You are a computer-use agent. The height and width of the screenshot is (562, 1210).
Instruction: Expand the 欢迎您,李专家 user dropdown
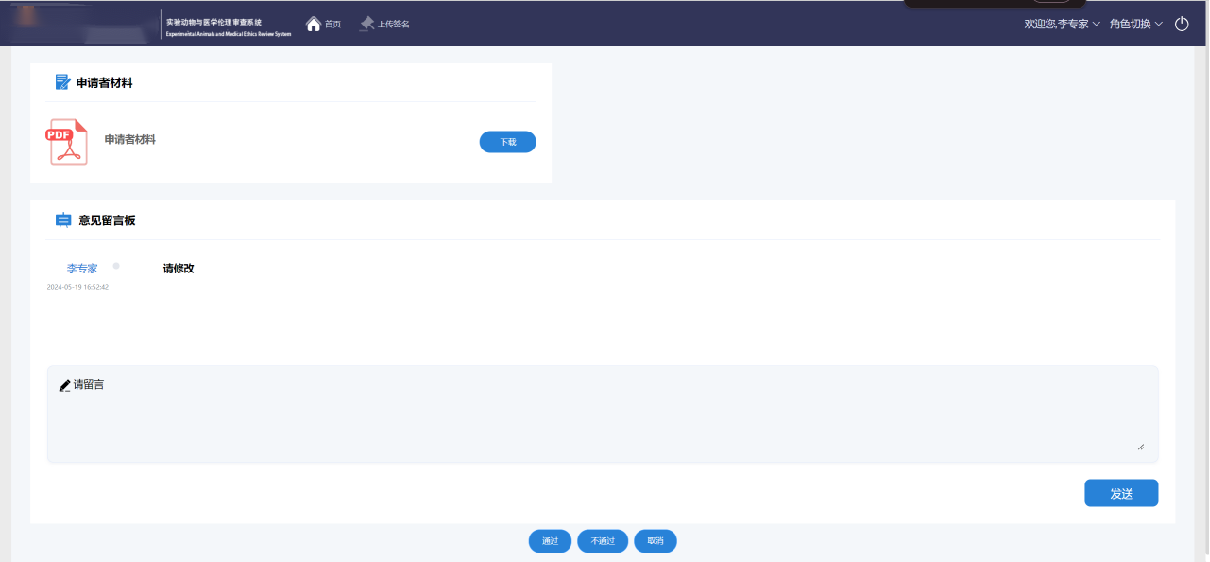1061,23
